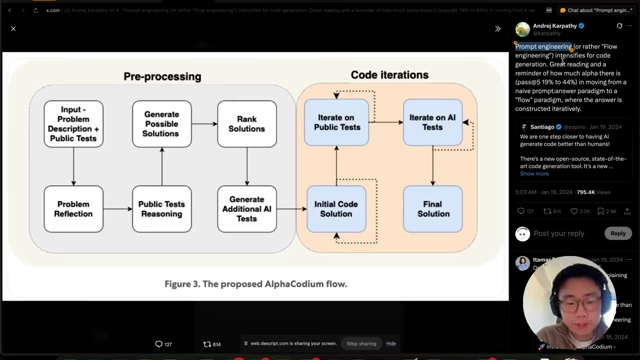Open the Andrej Karpathy name link
Screen dimensions: 640x360
click(555, 26)
